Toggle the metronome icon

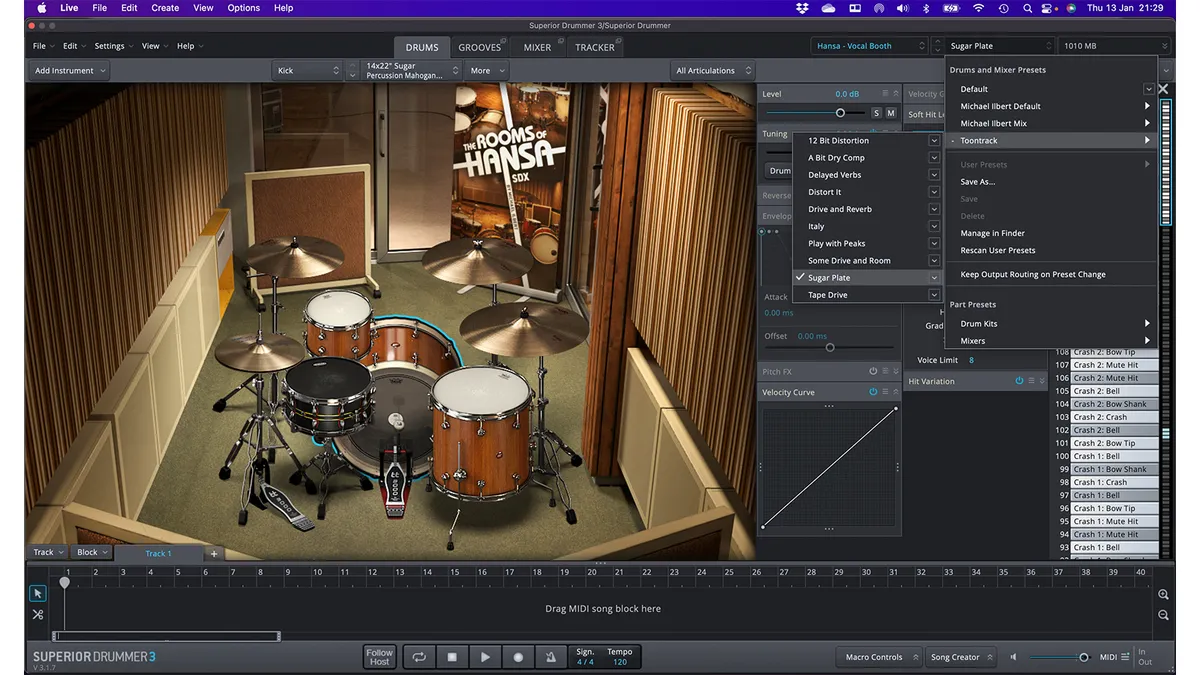click(550, 657)
